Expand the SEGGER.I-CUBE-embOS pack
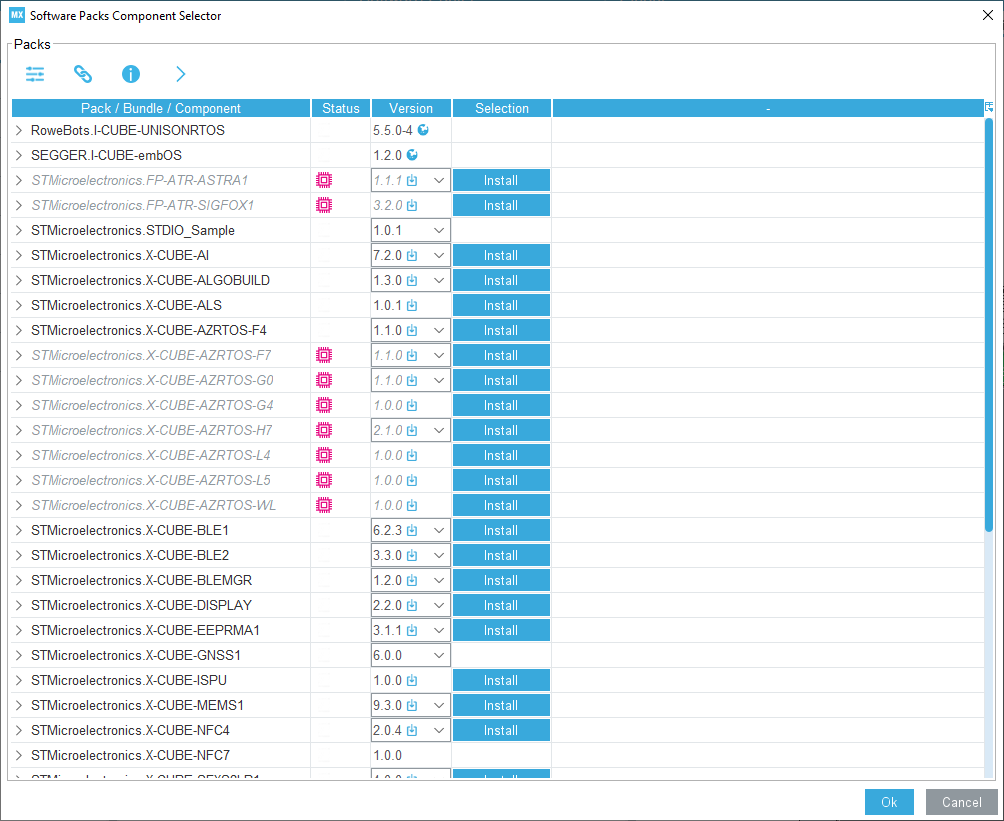The image size is (1004, 821). (x=19, y=155)
